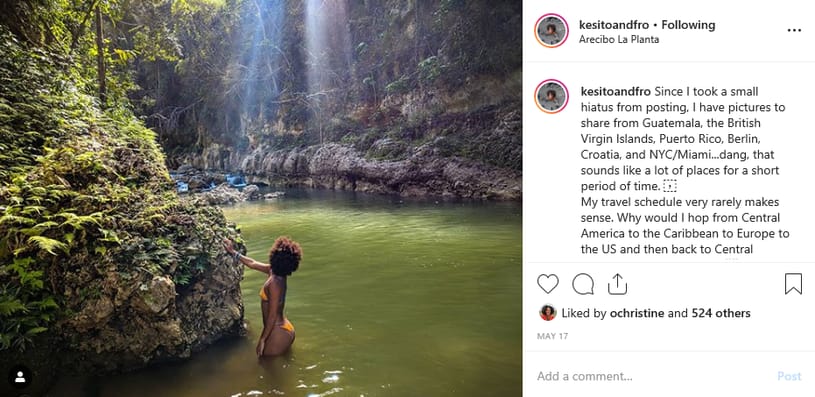The width and height of the screenshot is (815, 397).
Task: Save the post with the bookmark icon
Action: [x=793, y=284]
